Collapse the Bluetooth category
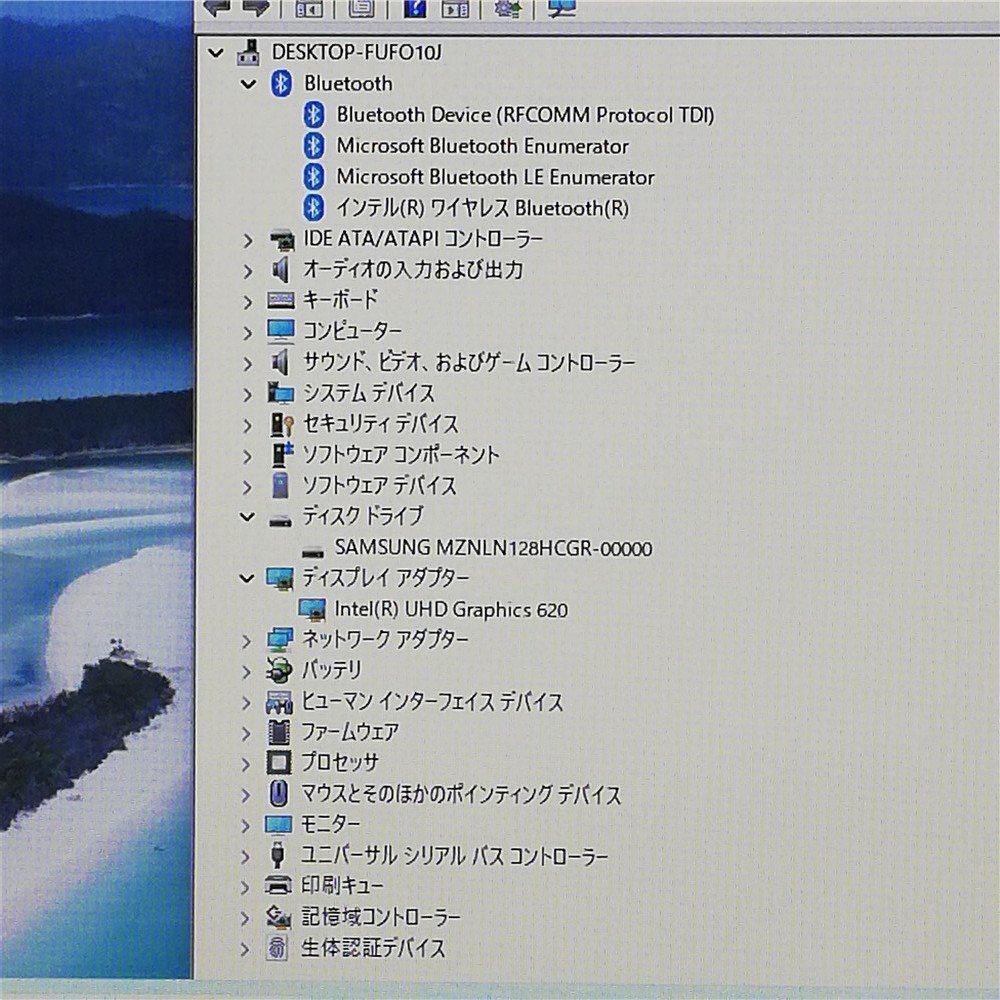The height and width of the screenshot is (1000, 1000). 248,84
